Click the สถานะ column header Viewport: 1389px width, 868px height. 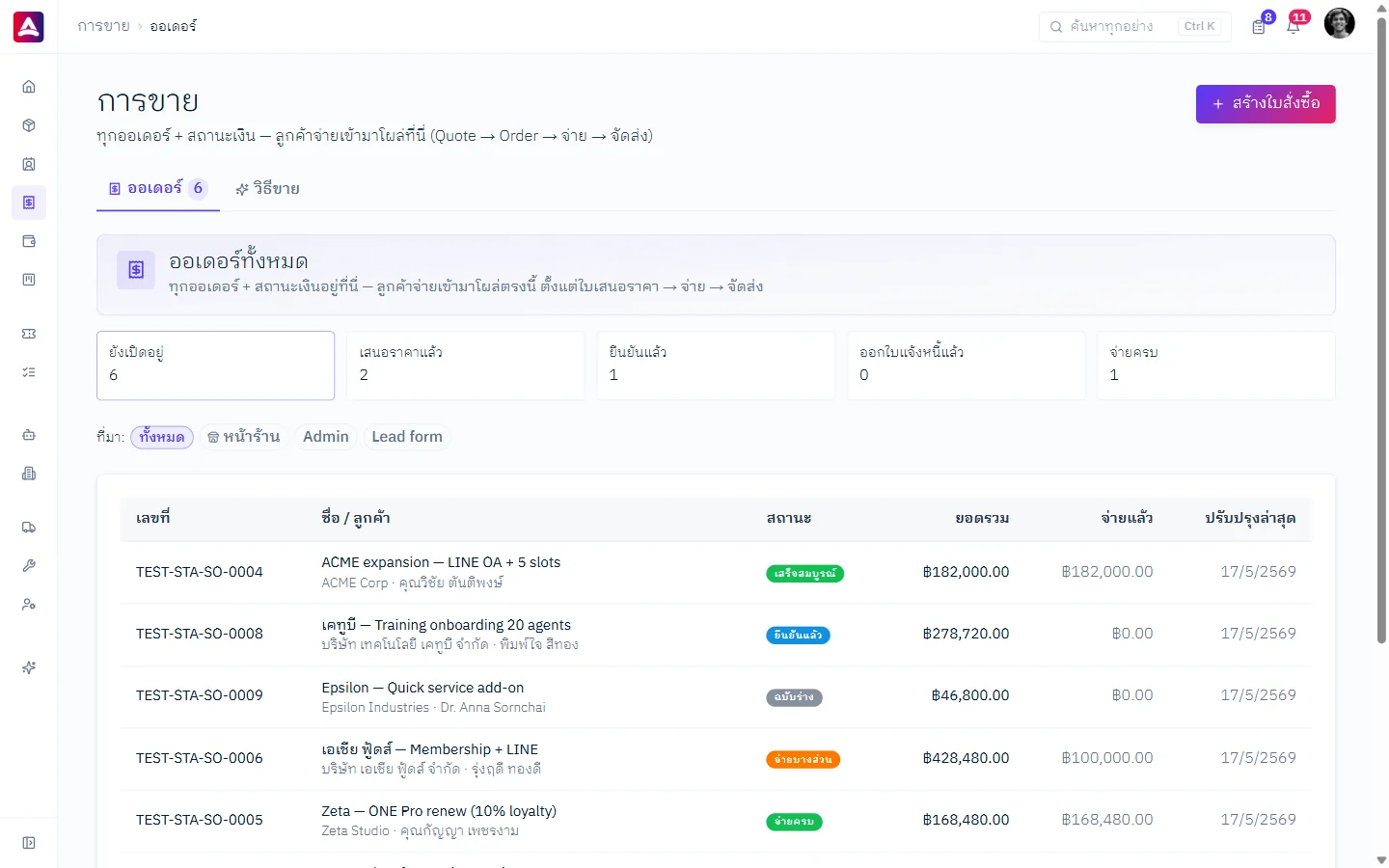point(789,518)
